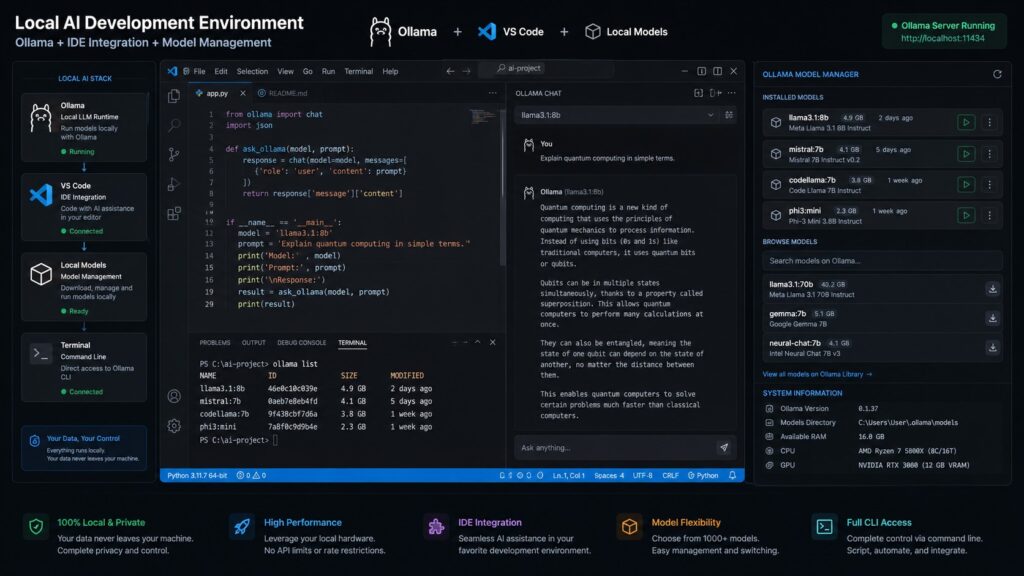Screen dimensions: 1024x576
Task: Open more options for mistral:7b model
Action: (989, 153)
